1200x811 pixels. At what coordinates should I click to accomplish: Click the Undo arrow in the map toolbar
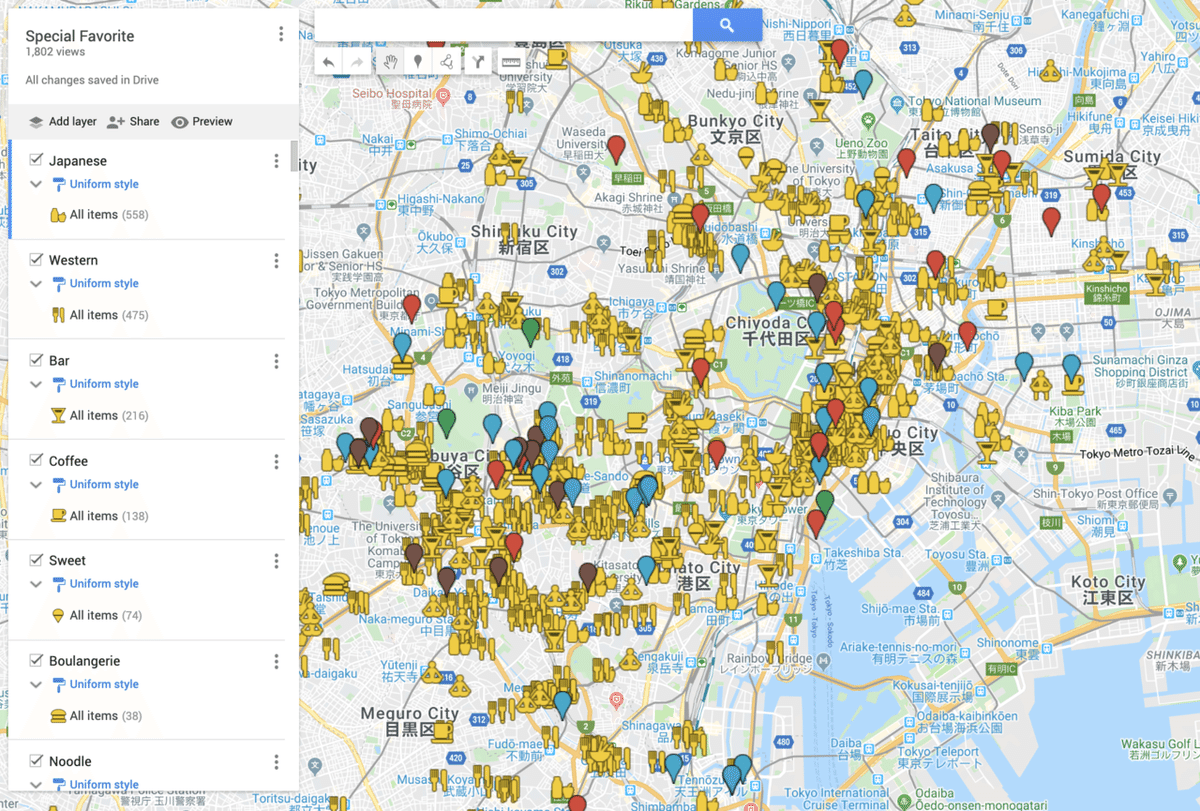329,62
